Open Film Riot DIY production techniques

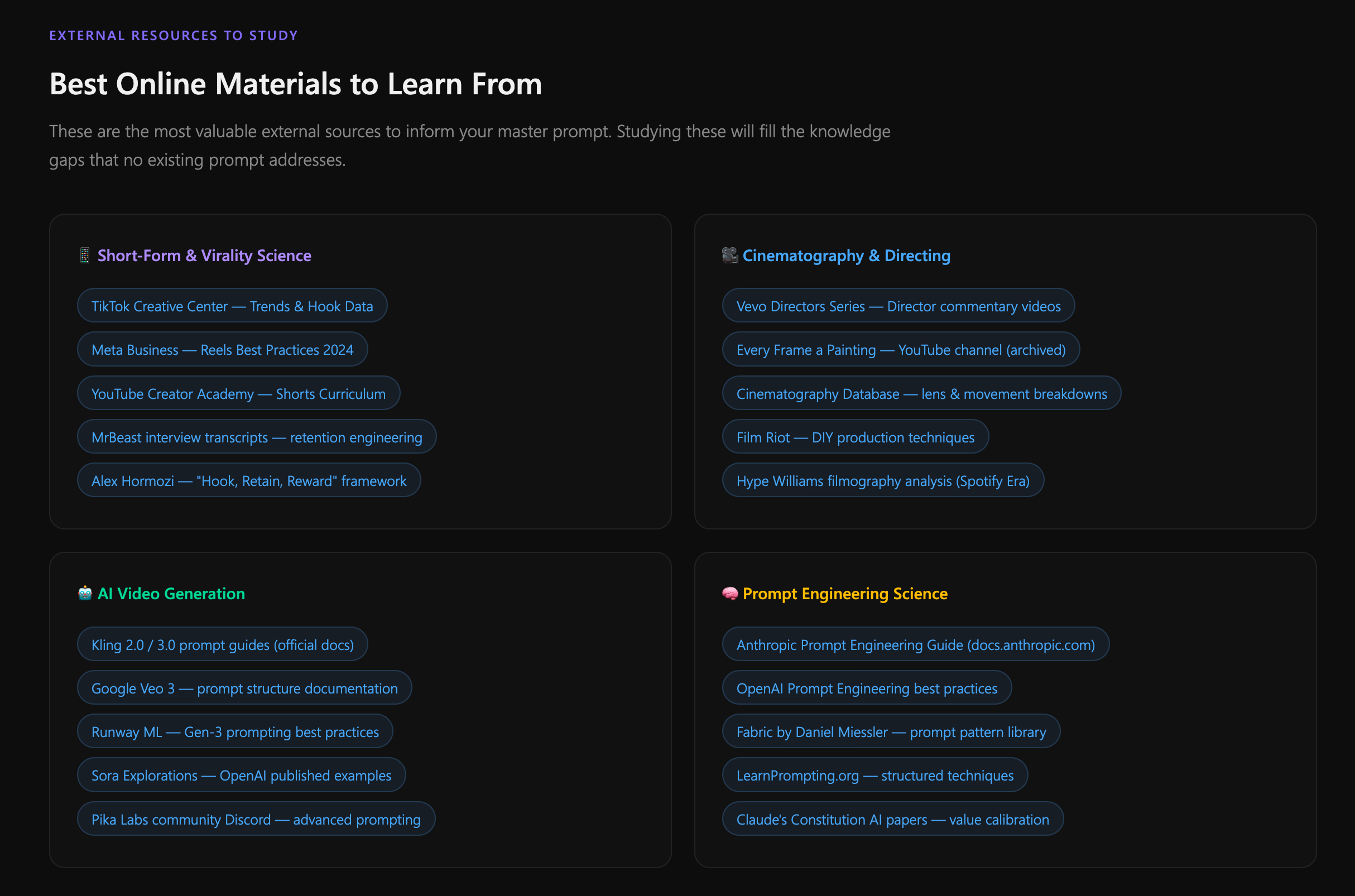pos(855,437)
